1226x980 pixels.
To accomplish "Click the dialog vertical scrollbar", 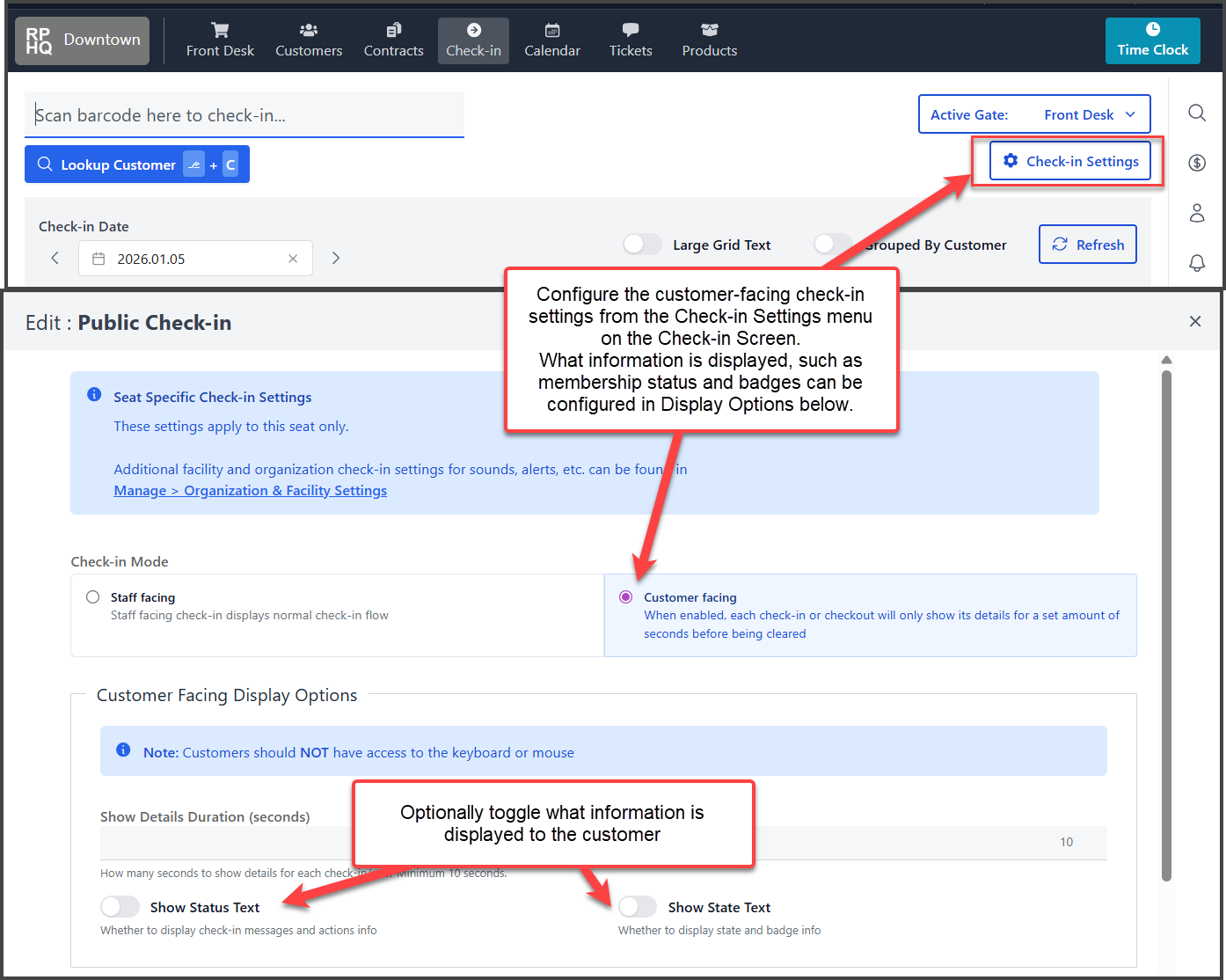I will click(1166, 616).
